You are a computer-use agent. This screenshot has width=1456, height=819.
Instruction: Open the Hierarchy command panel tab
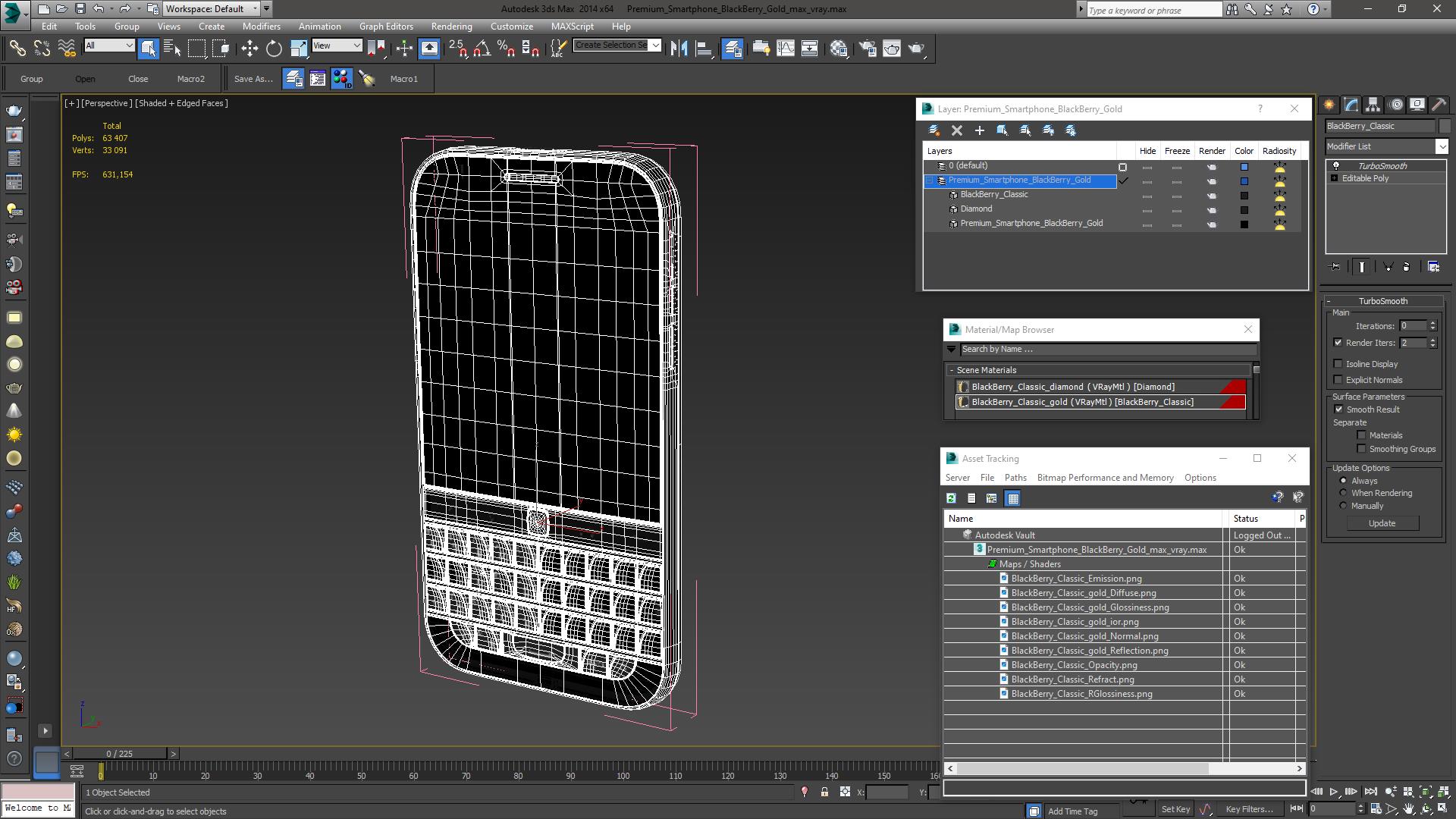pyautogui.click(x=1373, y=105)
